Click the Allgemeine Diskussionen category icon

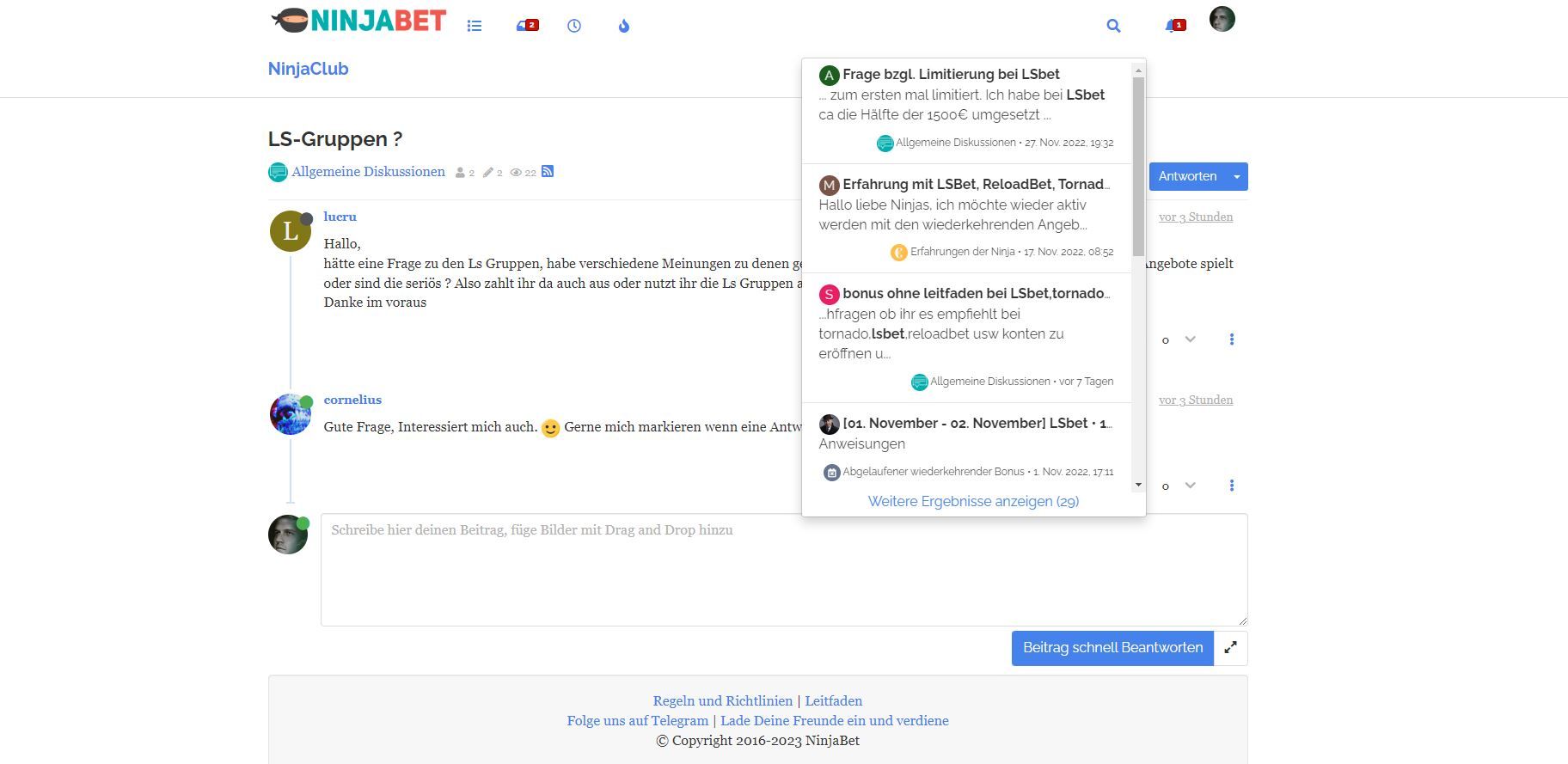pos(278,172)
